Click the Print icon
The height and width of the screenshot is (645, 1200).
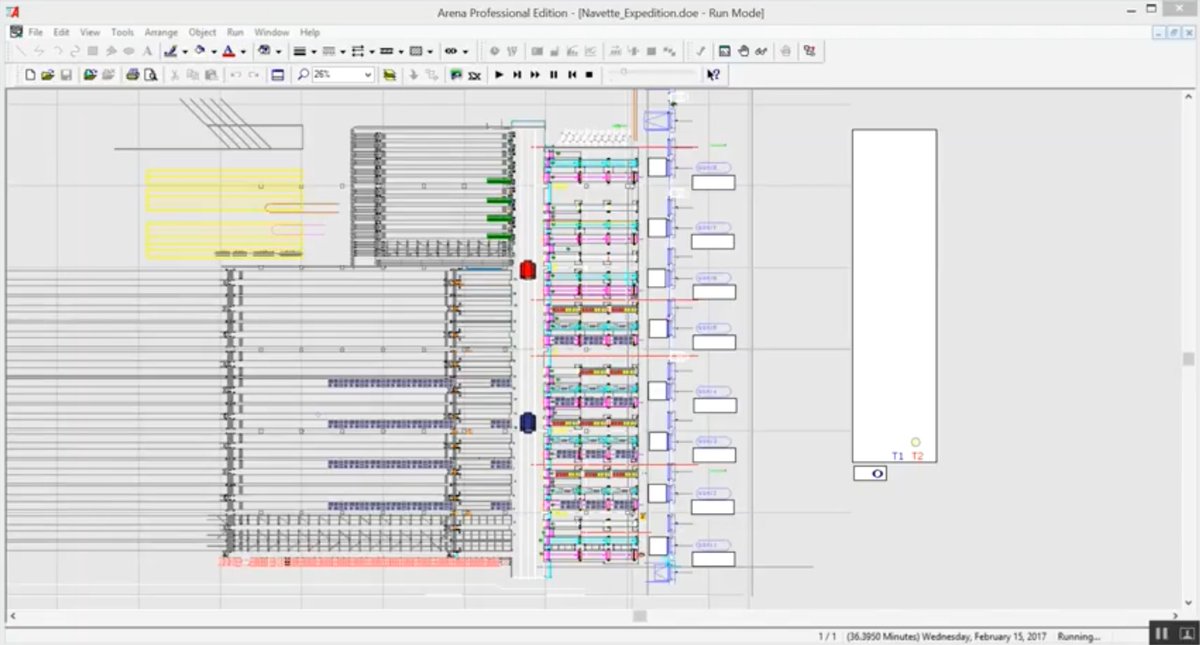pyautogui.click(x=132, y=74)
